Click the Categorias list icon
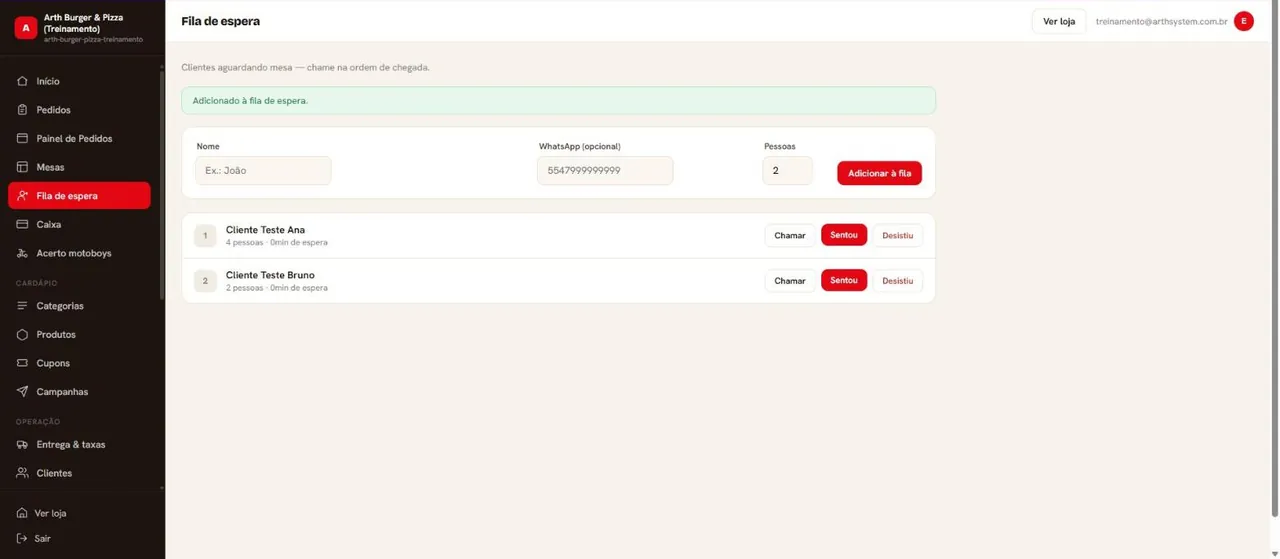This screenshot has width=1280, height=559. [x=22, y=306]
